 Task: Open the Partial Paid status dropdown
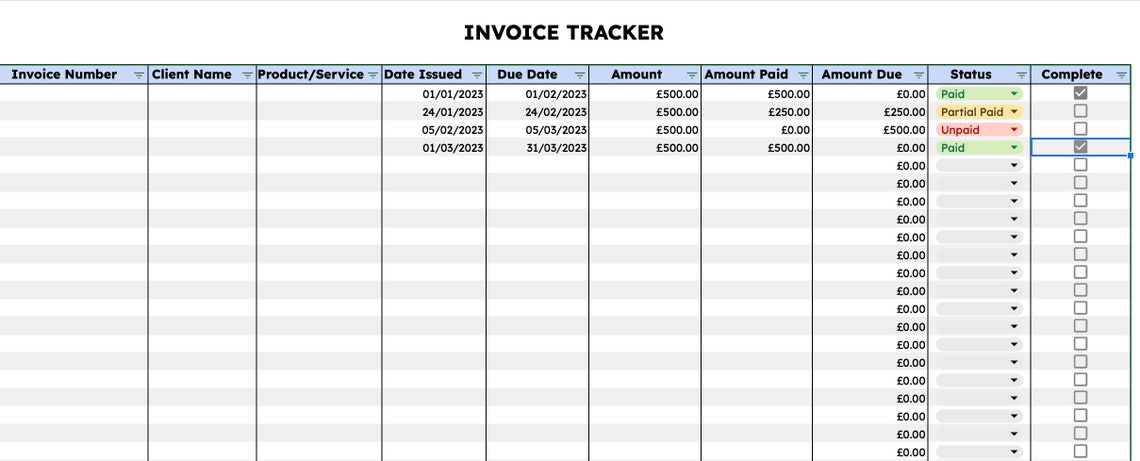tap(979, 112)
